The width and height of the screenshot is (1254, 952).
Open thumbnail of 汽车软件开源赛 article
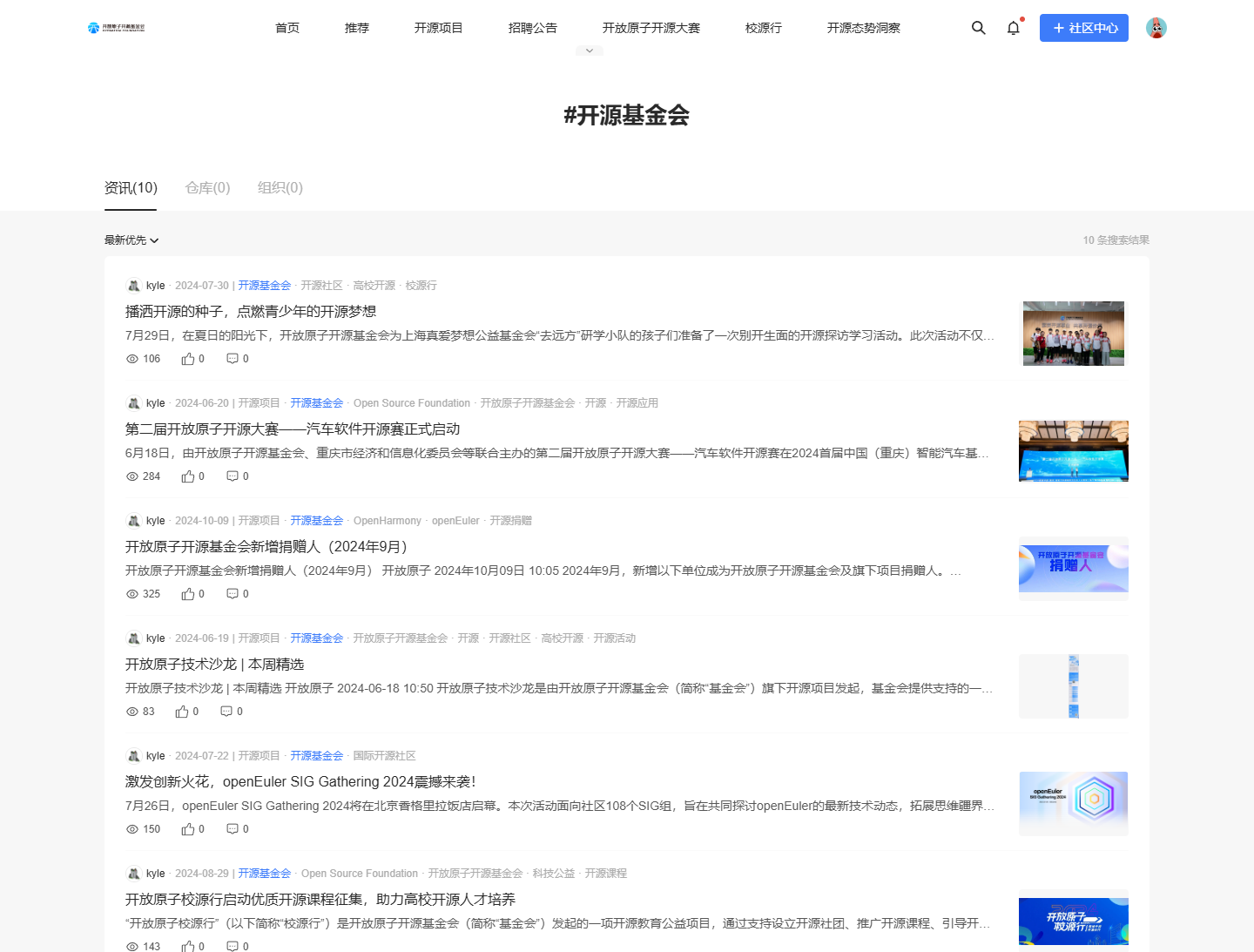point(1074,451)
